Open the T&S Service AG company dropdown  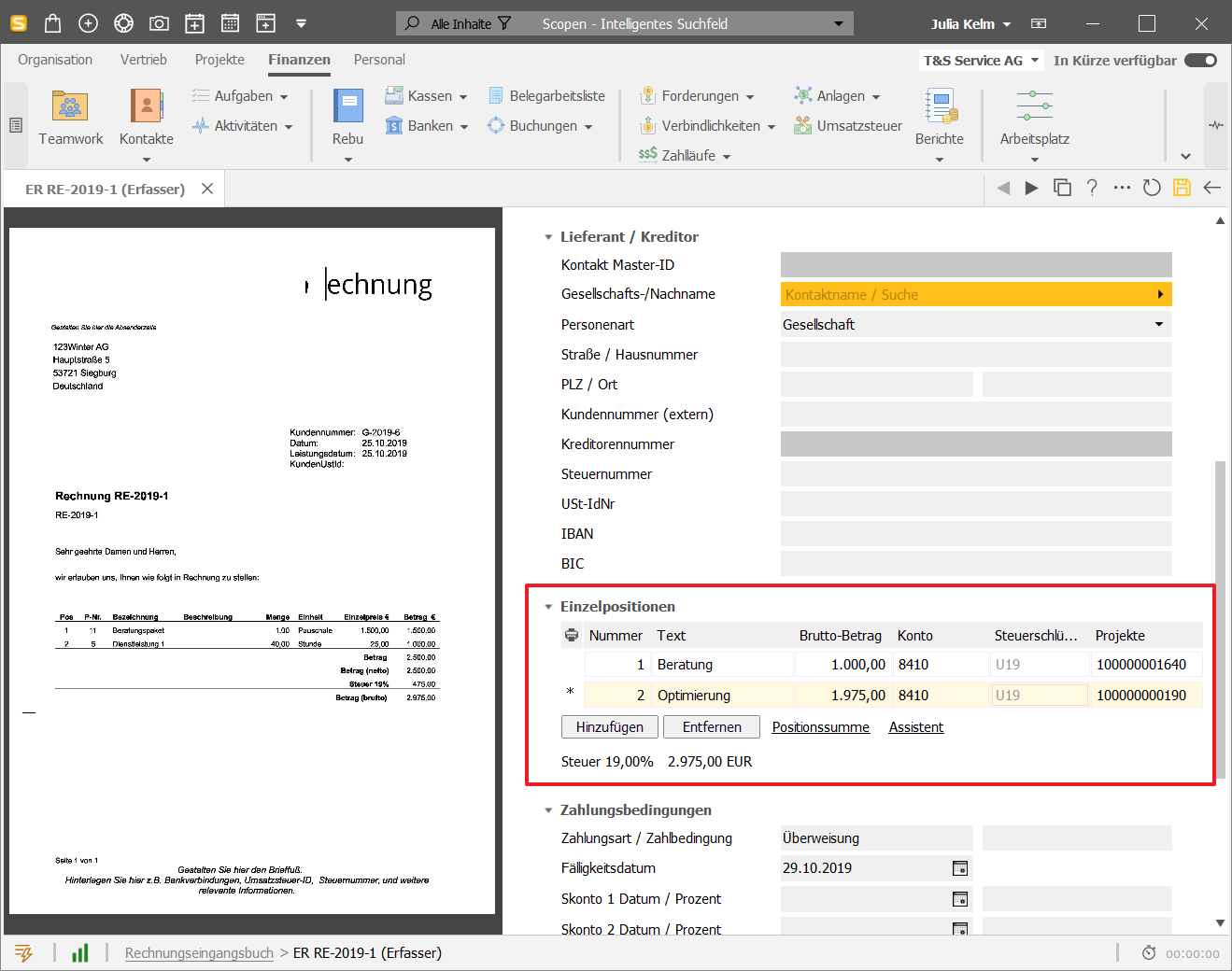(x=1035, y=61)
